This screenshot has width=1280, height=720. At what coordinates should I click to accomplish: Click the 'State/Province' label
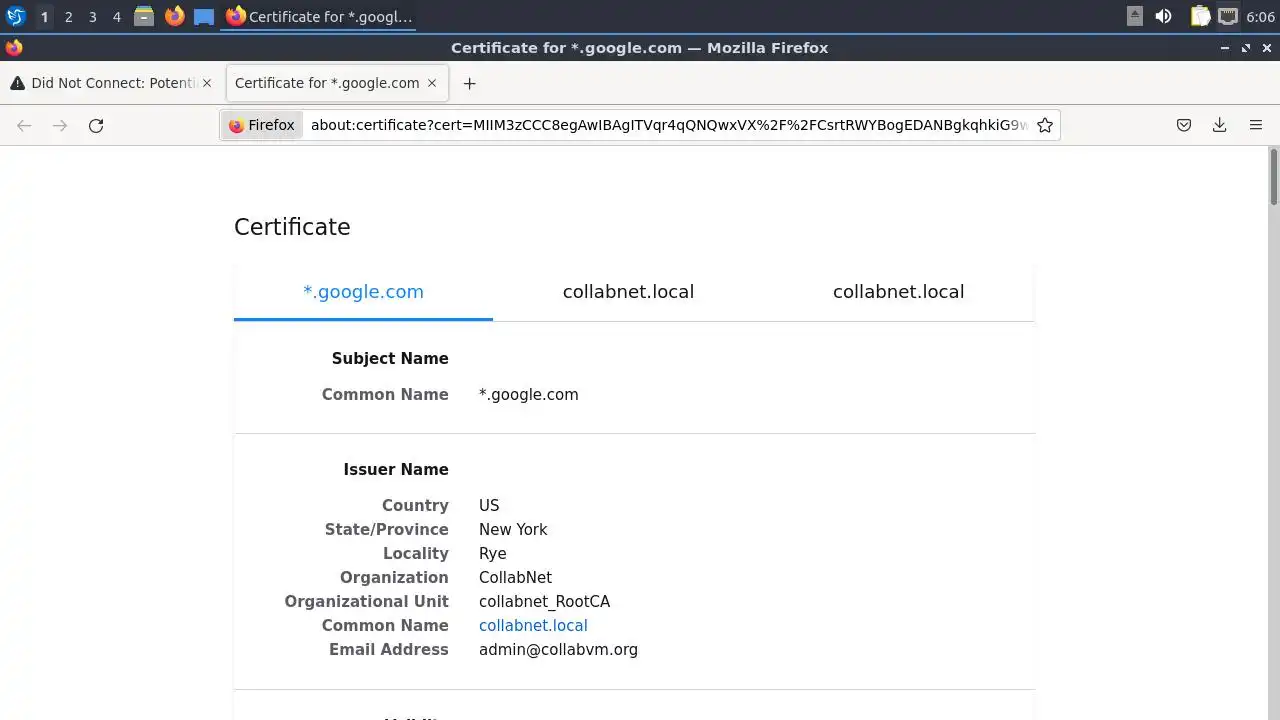pos(387,530)
